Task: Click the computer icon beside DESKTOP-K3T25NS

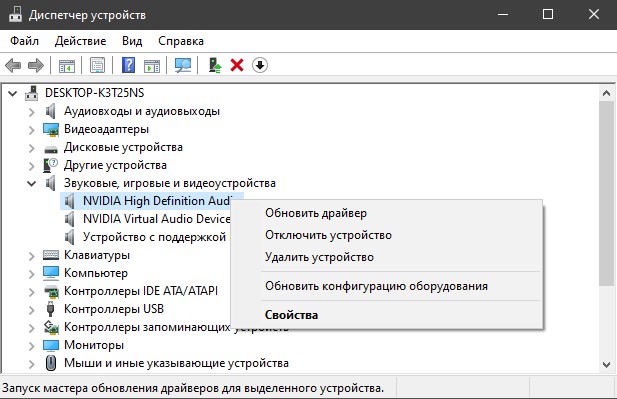Action: pyautogui.click(x=31, y=93)
